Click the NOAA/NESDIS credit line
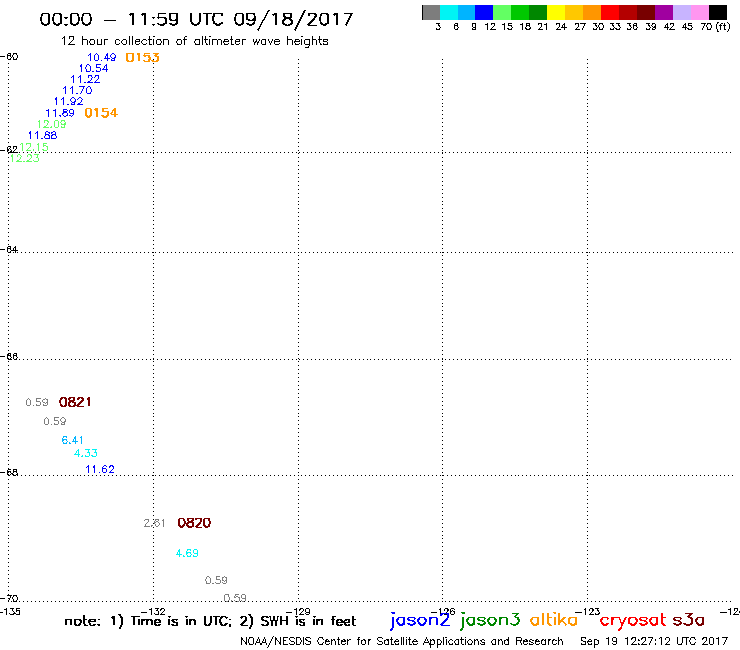 402,641
